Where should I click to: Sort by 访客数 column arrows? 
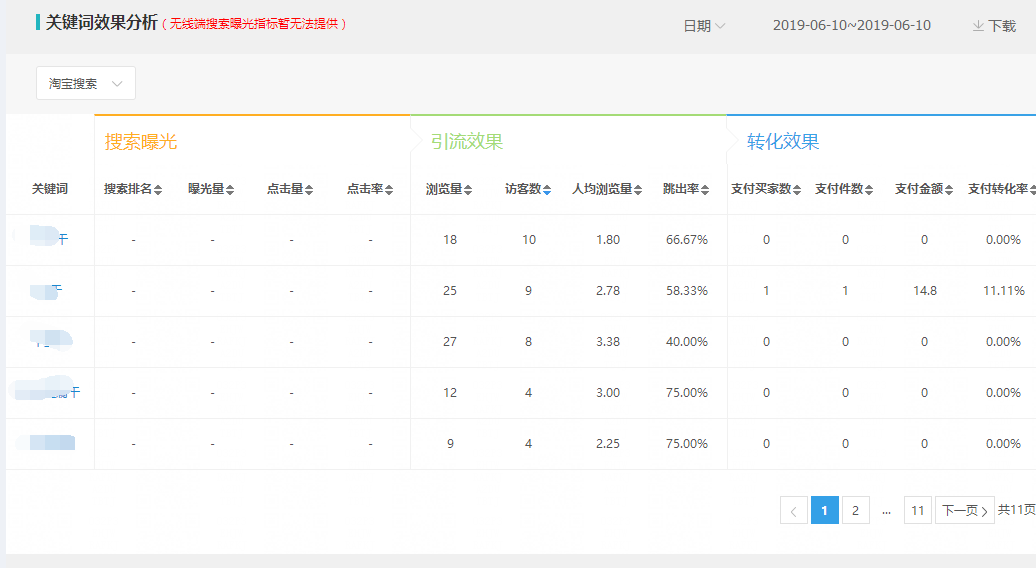point(547,190)
